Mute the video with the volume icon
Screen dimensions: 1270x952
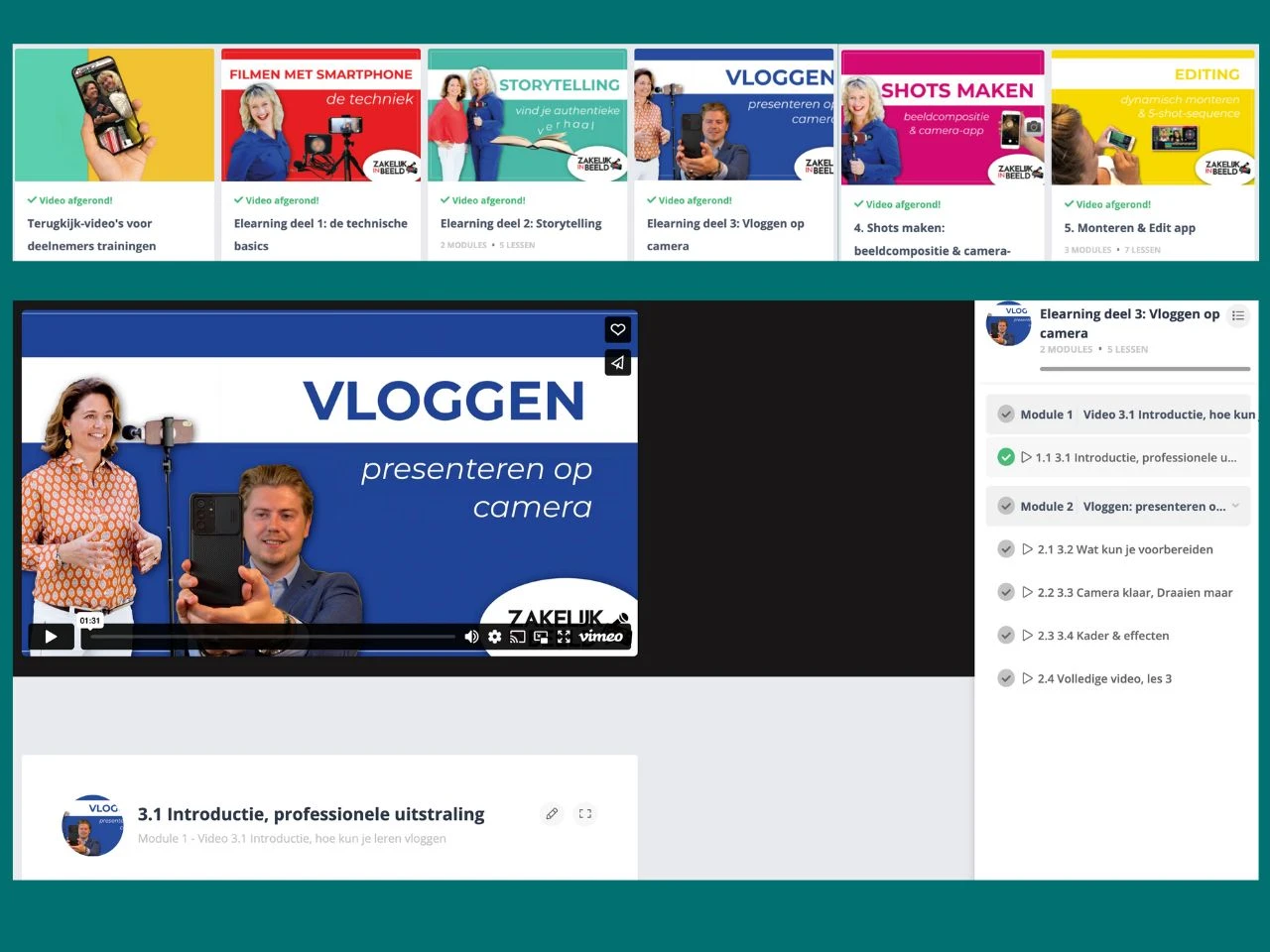click(471, 637)
